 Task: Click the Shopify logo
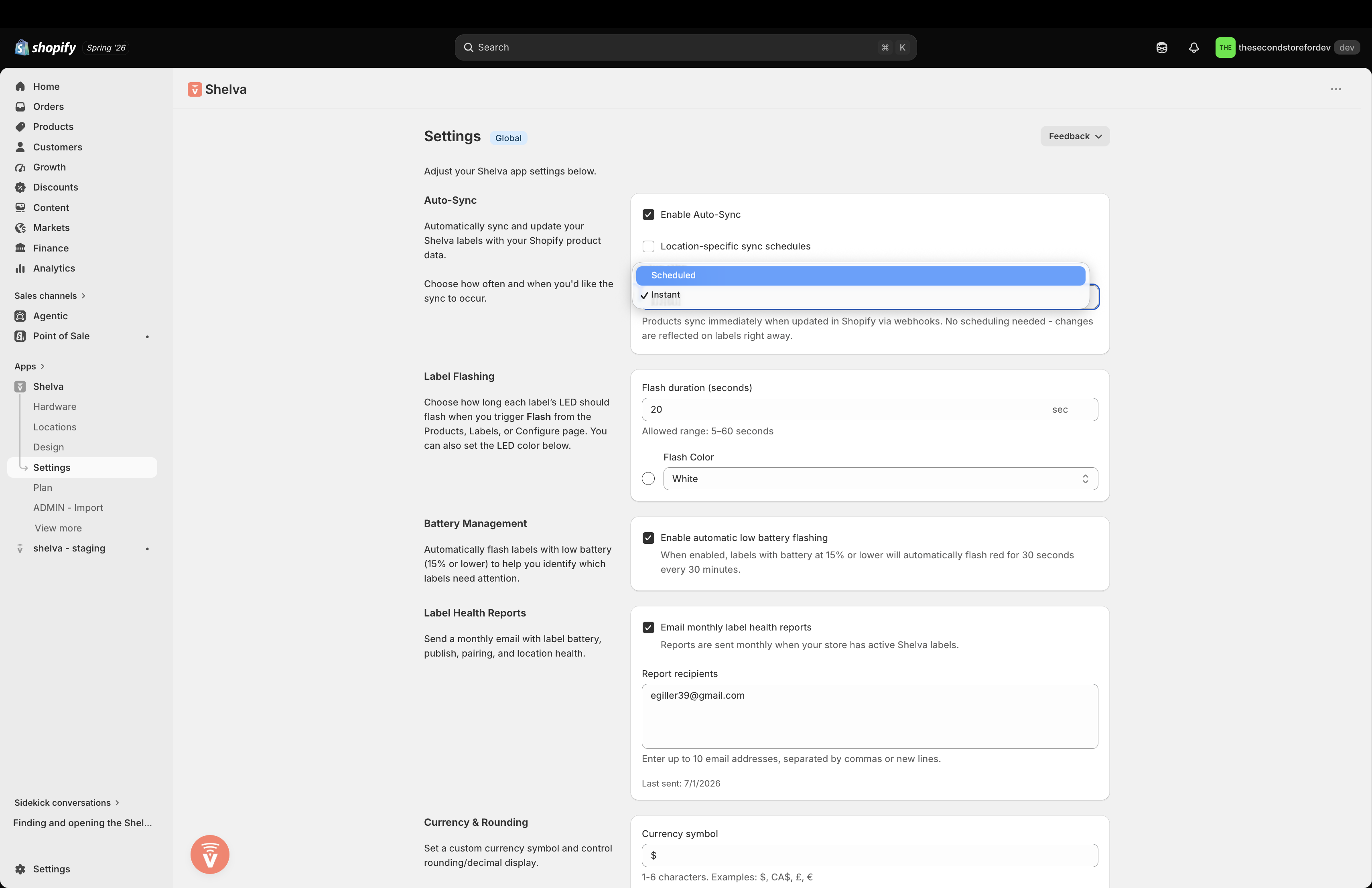(46, 47)
